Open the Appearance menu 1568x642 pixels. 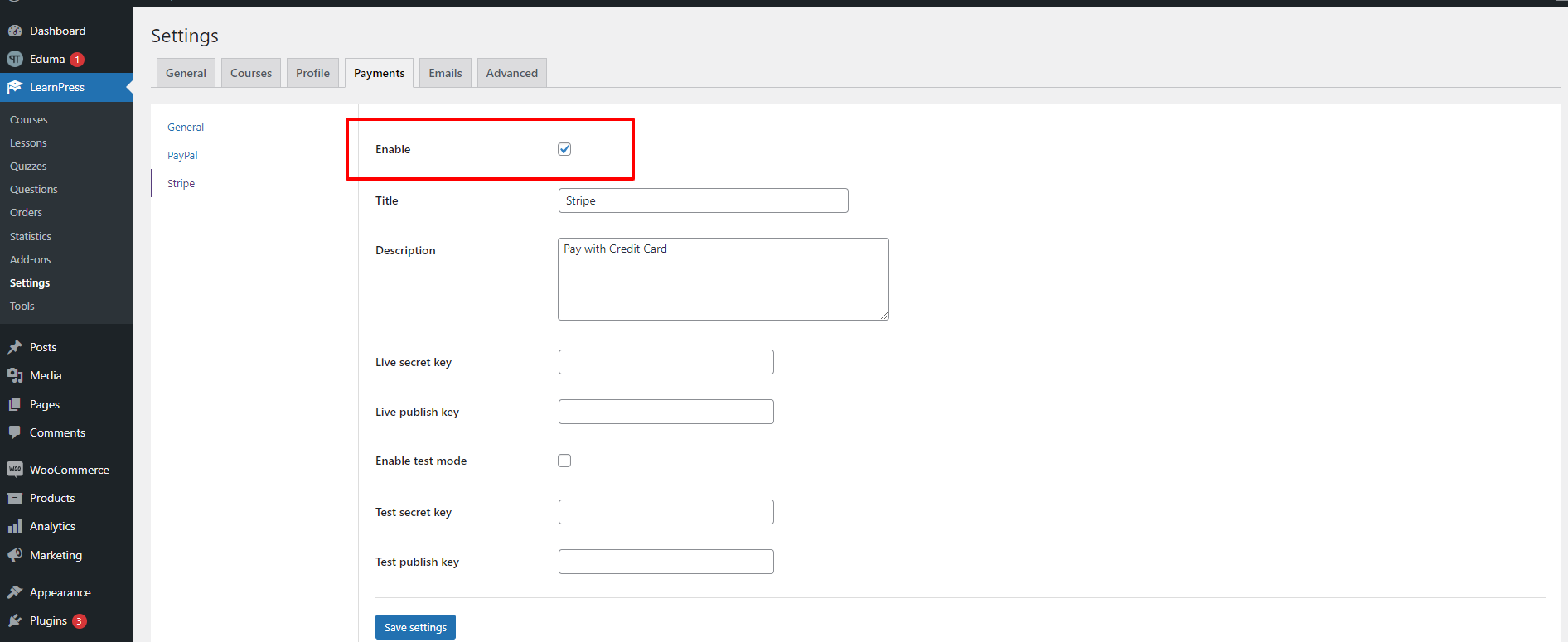click(x=66, y=592)
